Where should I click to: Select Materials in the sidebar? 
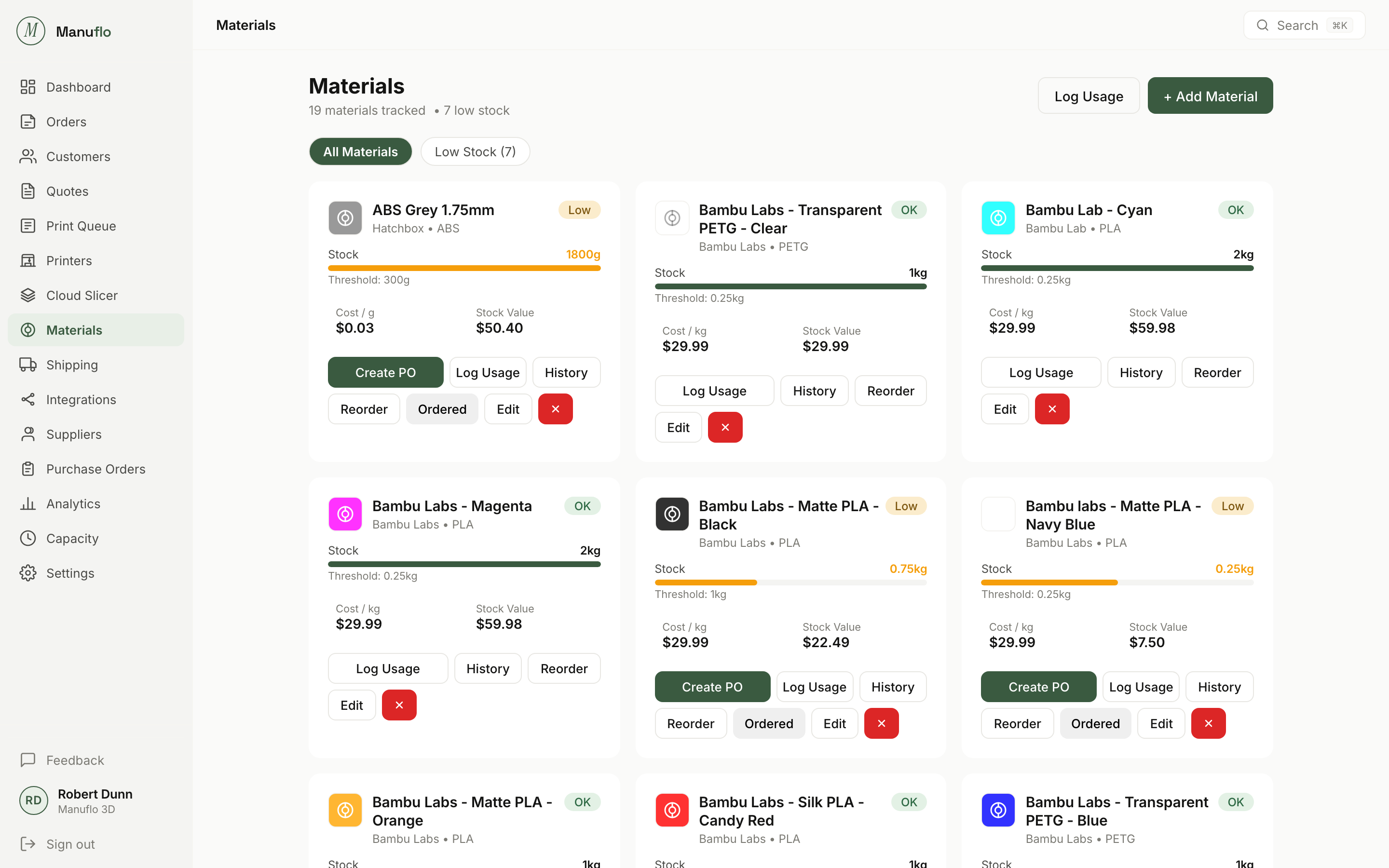[x=96, y=330]
